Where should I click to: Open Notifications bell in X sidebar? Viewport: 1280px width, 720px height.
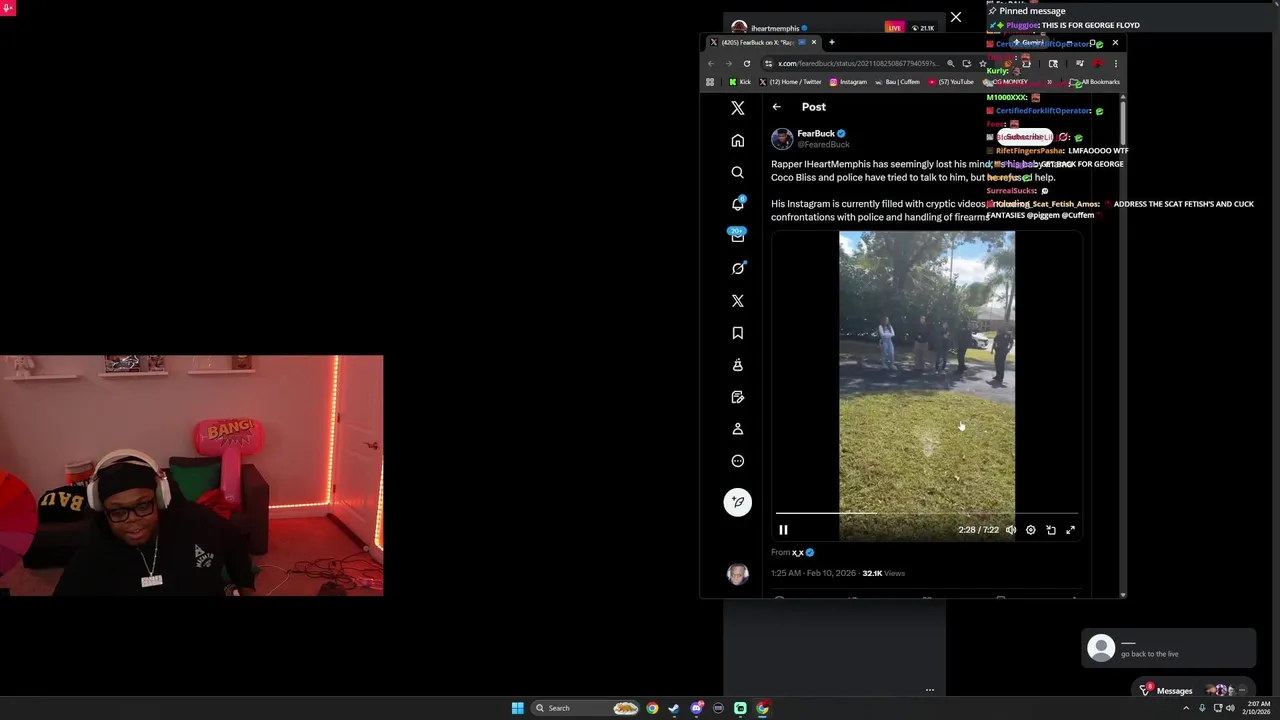tap(738, 204)
